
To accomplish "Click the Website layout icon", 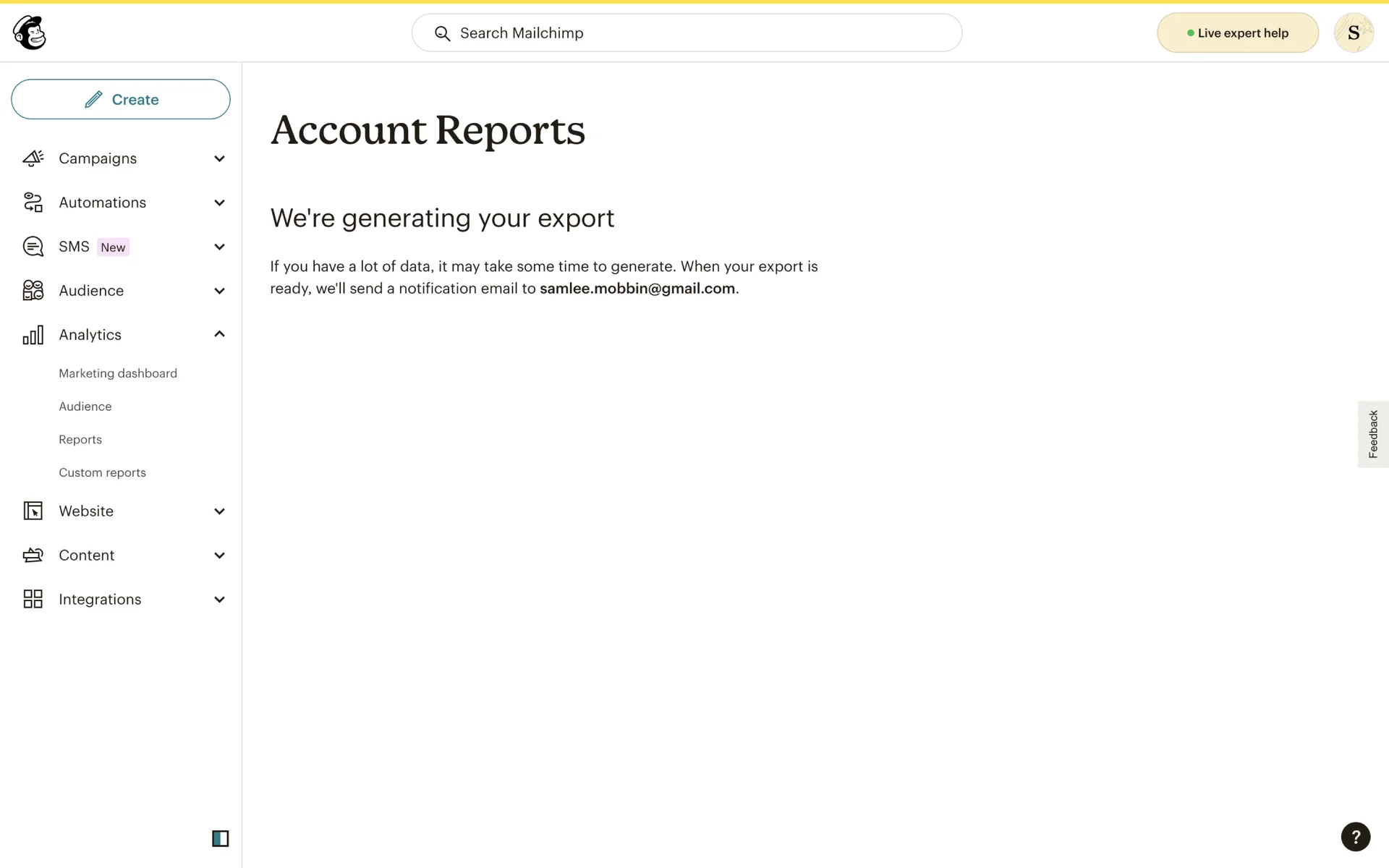I will tap(33, 511).
